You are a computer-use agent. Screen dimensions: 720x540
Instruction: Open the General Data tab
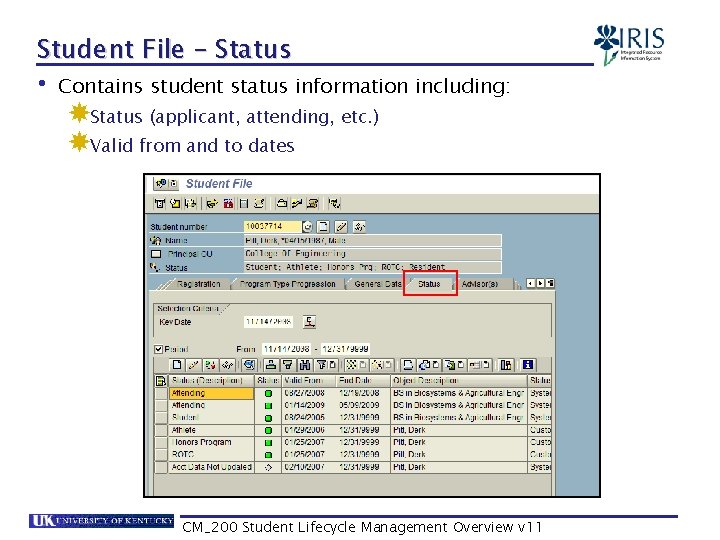pos(377,284)
